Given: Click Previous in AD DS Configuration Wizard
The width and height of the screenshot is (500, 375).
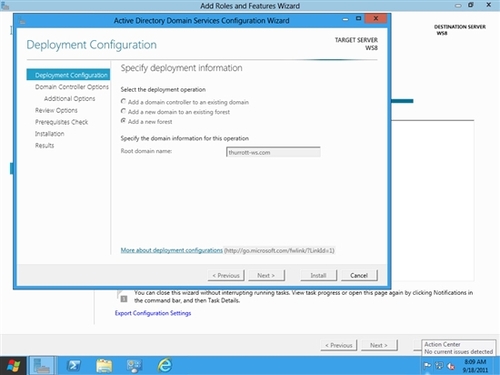Looking at the screenshot, I should pos(226,275).
